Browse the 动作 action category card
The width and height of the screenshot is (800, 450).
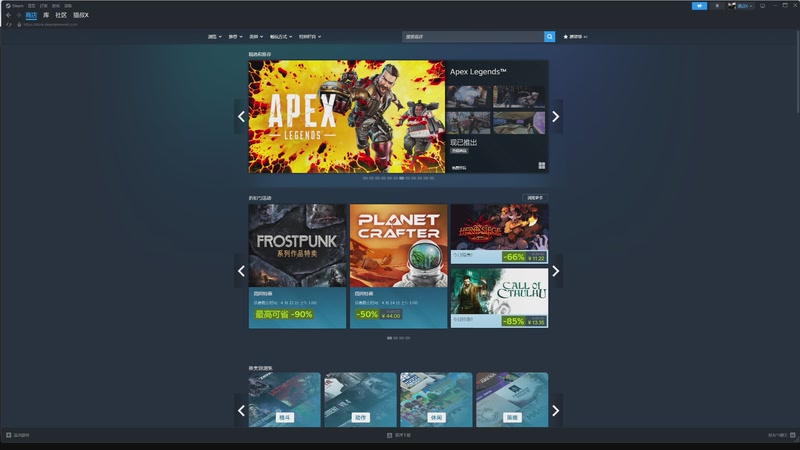click(x=361, y=399)
